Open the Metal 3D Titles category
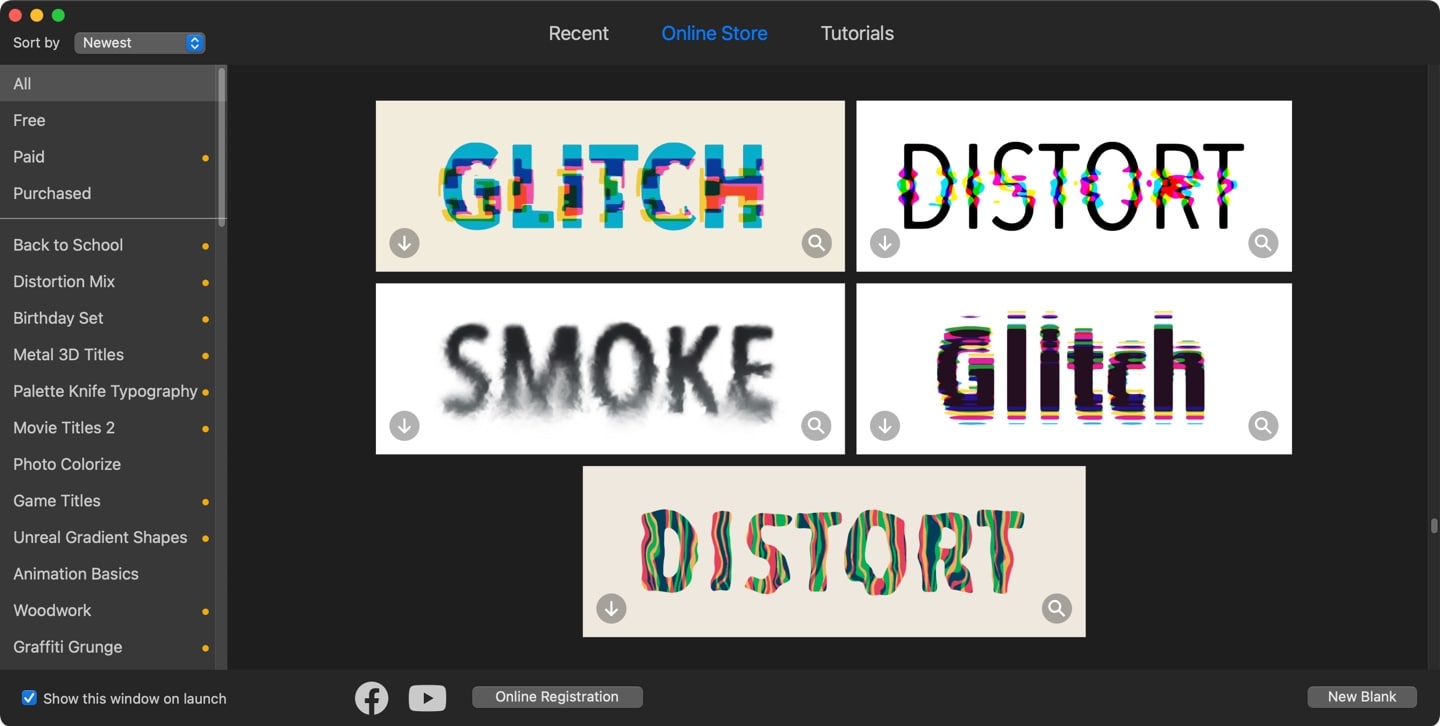Viewport: 1440px width, 726px height. click(108, 354)
